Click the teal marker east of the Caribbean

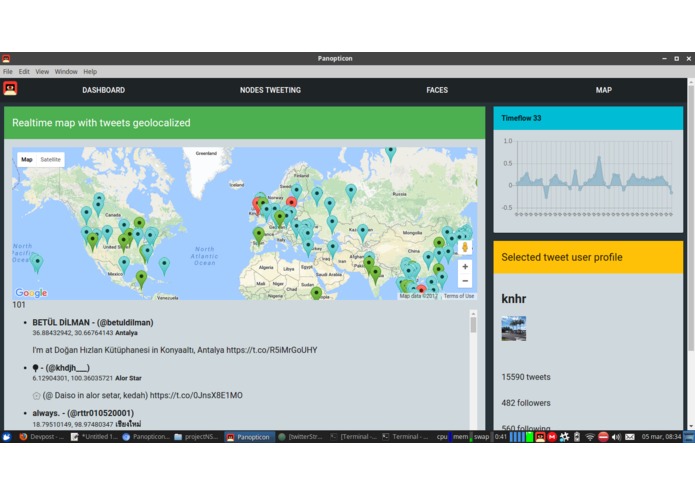tap(164, 265)
